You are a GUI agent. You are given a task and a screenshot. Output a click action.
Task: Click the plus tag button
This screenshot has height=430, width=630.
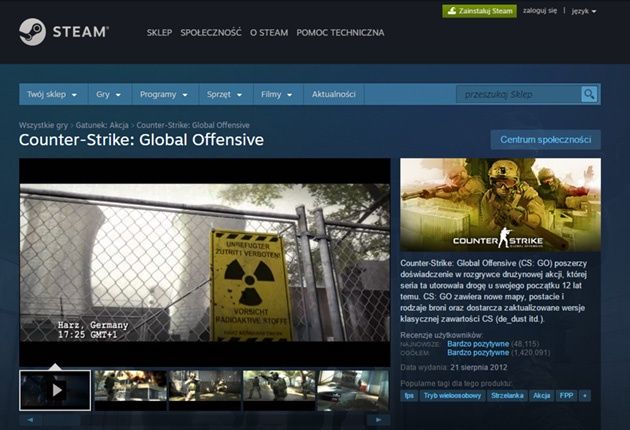(585, 395)
